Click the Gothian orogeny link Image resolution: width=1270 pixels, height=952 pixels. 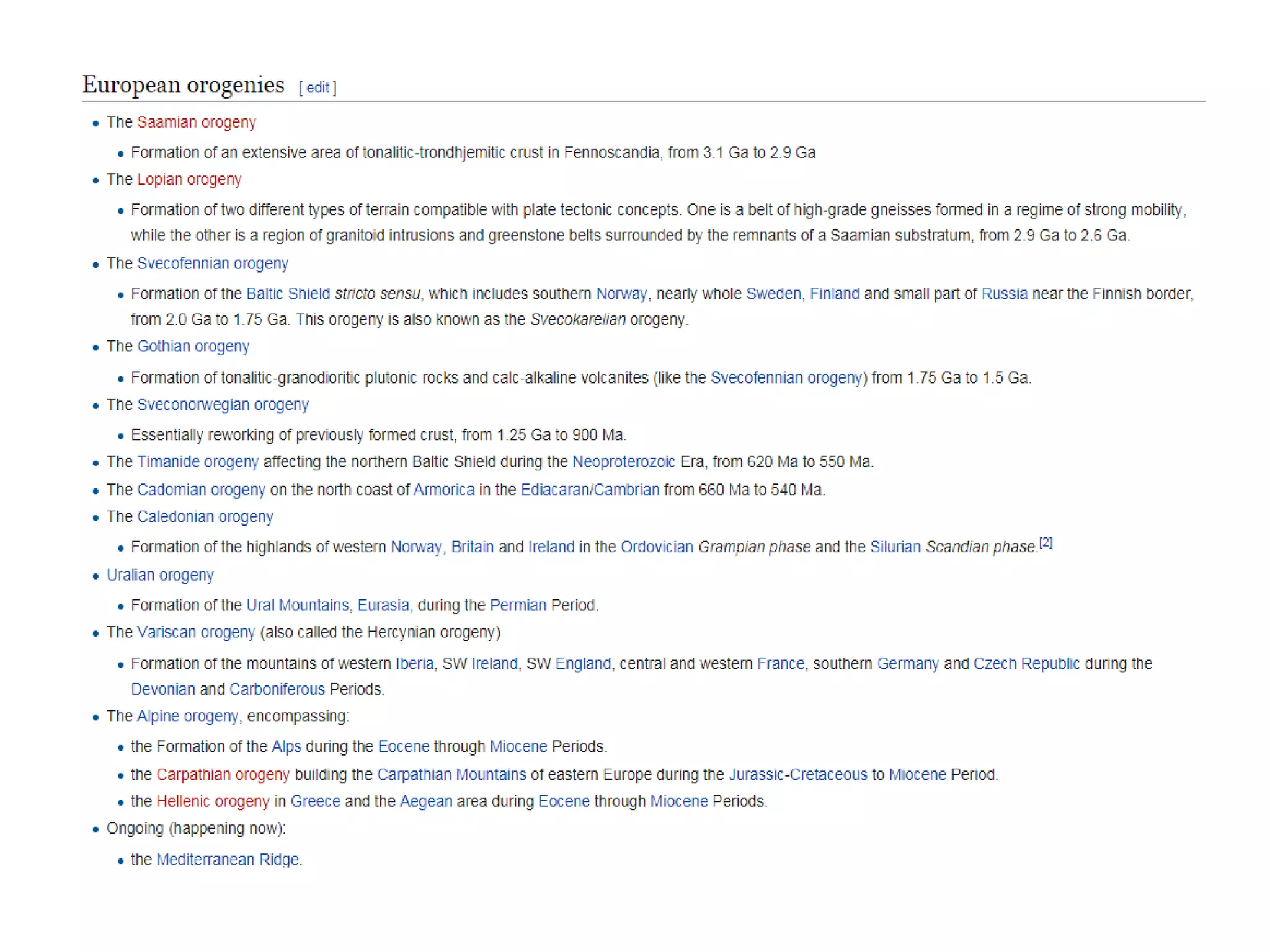pos(193,346)
